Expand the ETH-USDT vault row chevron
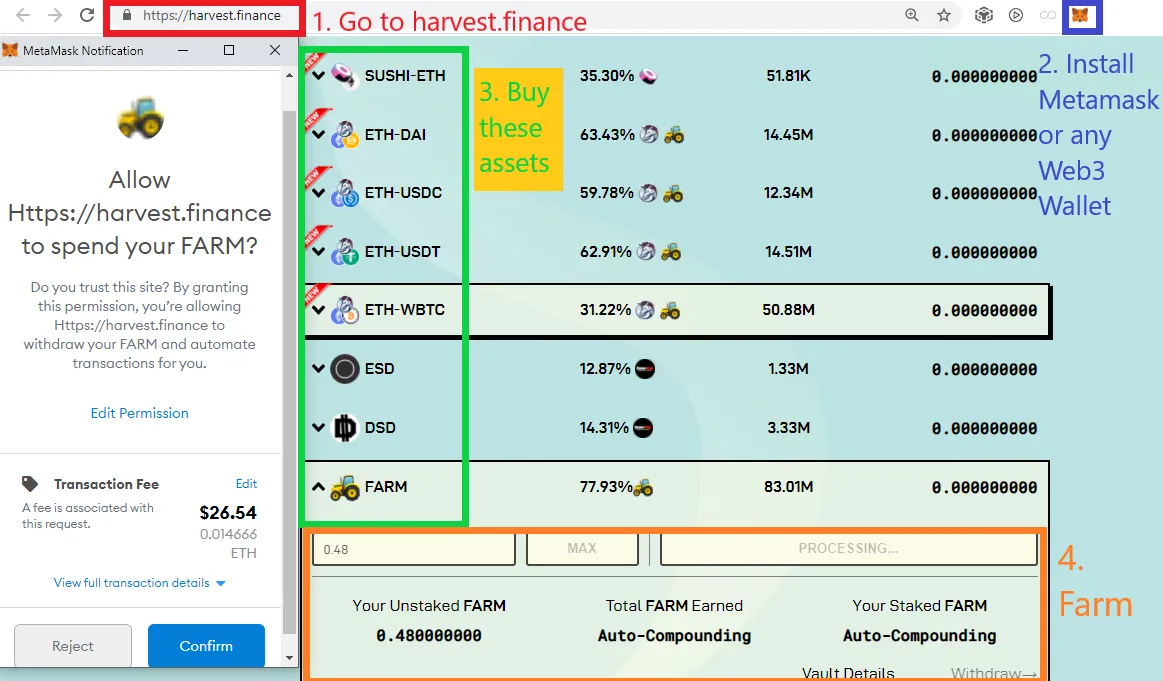The width and height of the screenshot is (1163, 681). click(x=319, y=251)
